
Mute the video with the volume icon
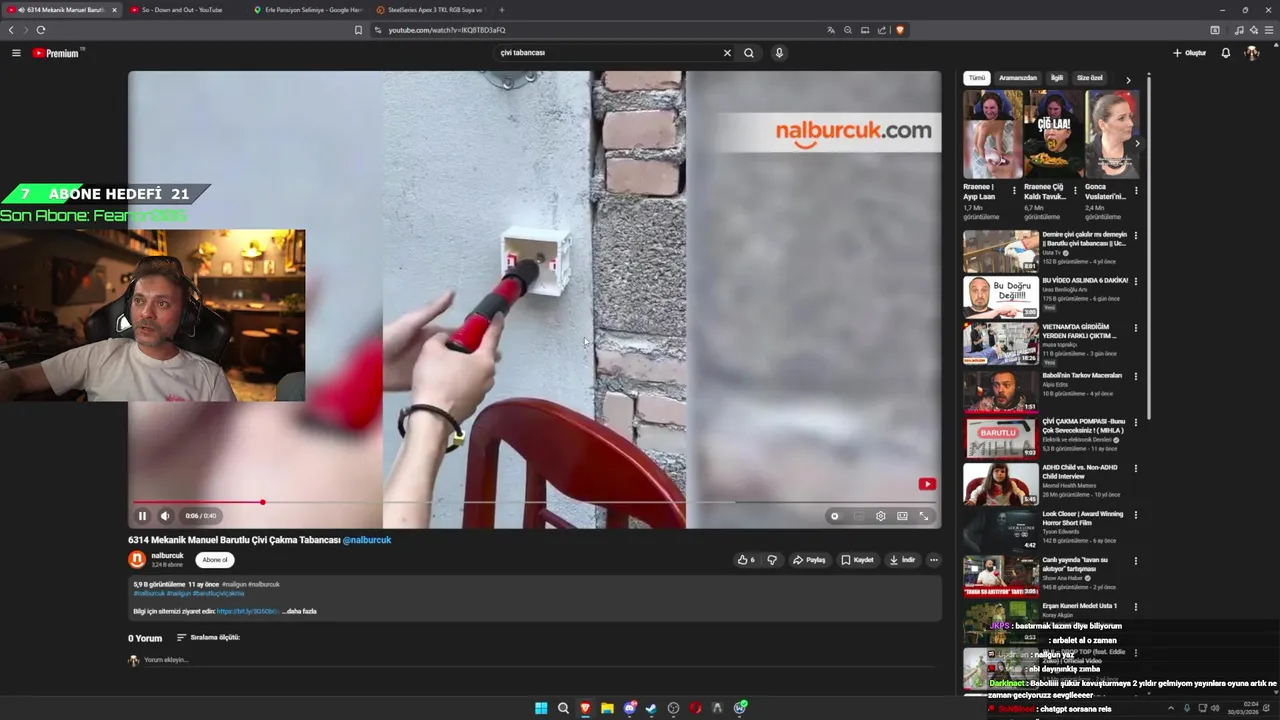[x=165, y=516]
